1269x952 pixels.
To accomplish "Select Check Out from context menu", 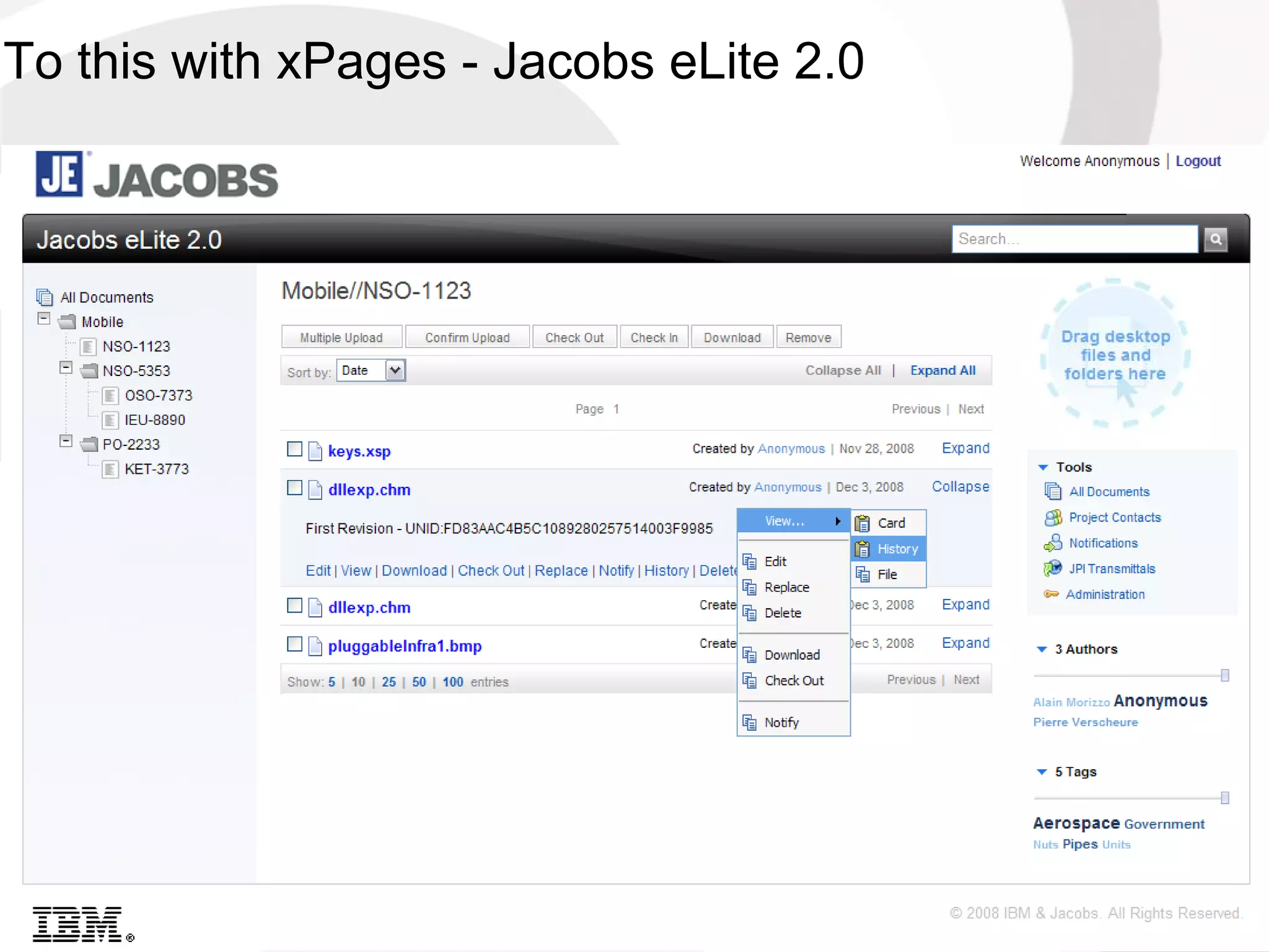I will click(x=793, y=681).
